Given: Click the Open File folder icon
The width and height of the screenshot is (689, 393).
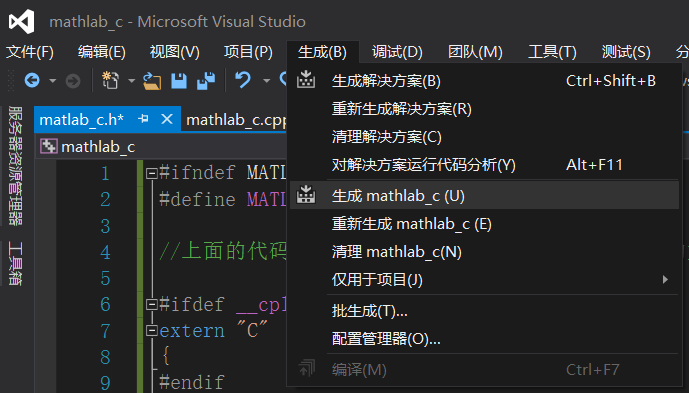Looking at the screenshot, I should click(152, 81).
